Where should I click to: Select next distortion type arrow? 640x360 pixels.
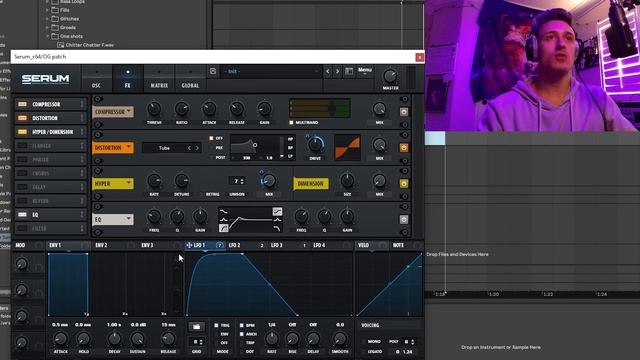(197, 148)
